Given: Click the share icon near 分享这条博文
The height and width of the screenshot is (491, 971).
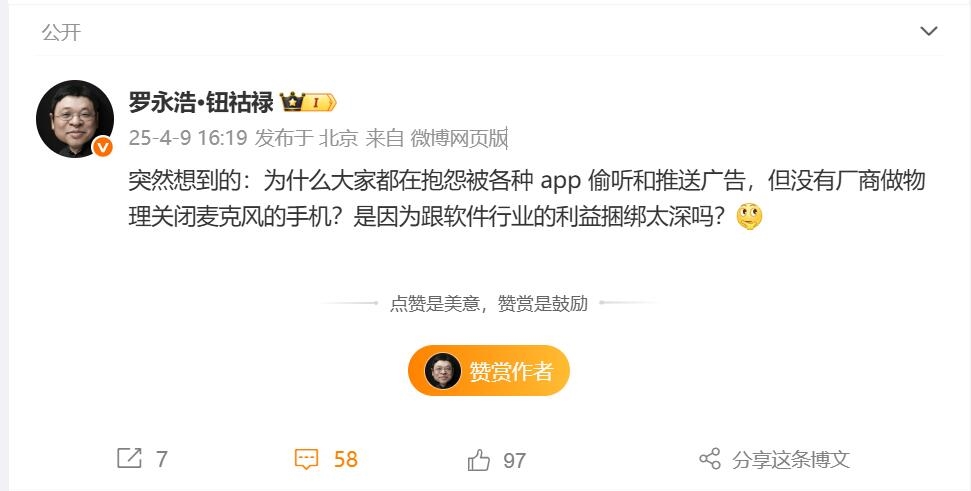Looking at the screenshot, I should [710, 459].
